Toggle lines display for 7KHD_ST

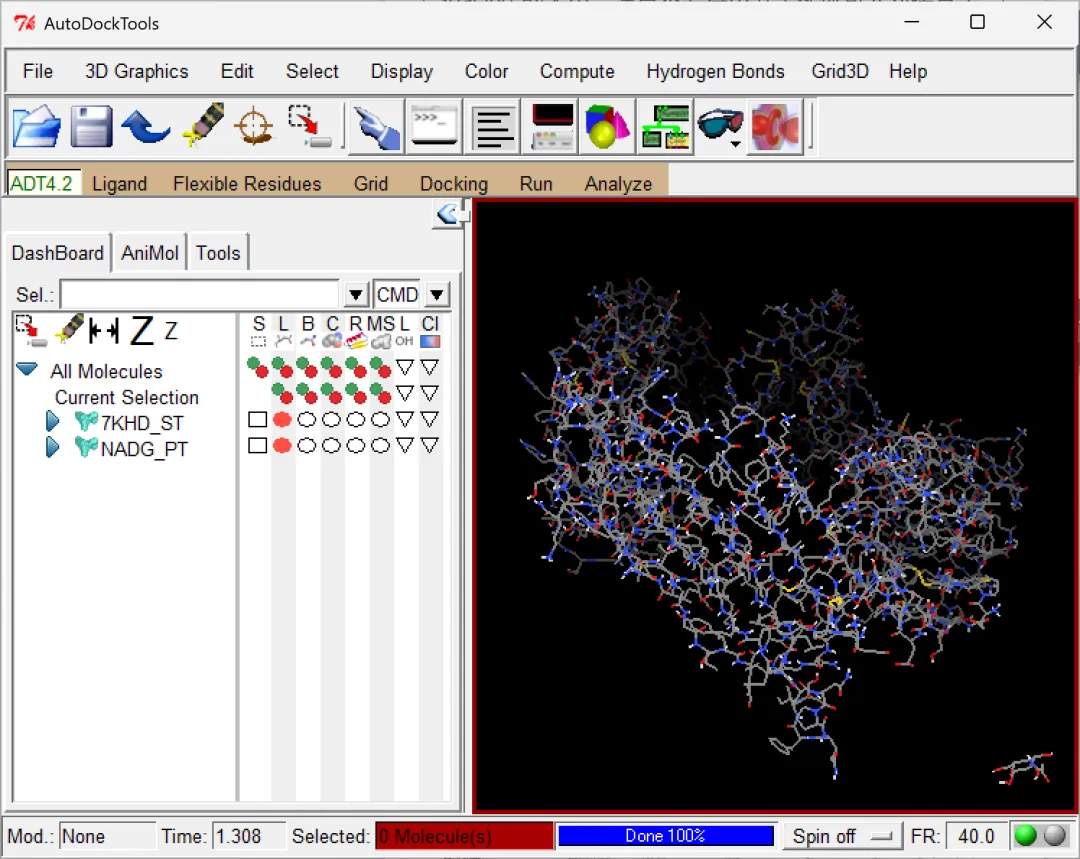point(282,420)
